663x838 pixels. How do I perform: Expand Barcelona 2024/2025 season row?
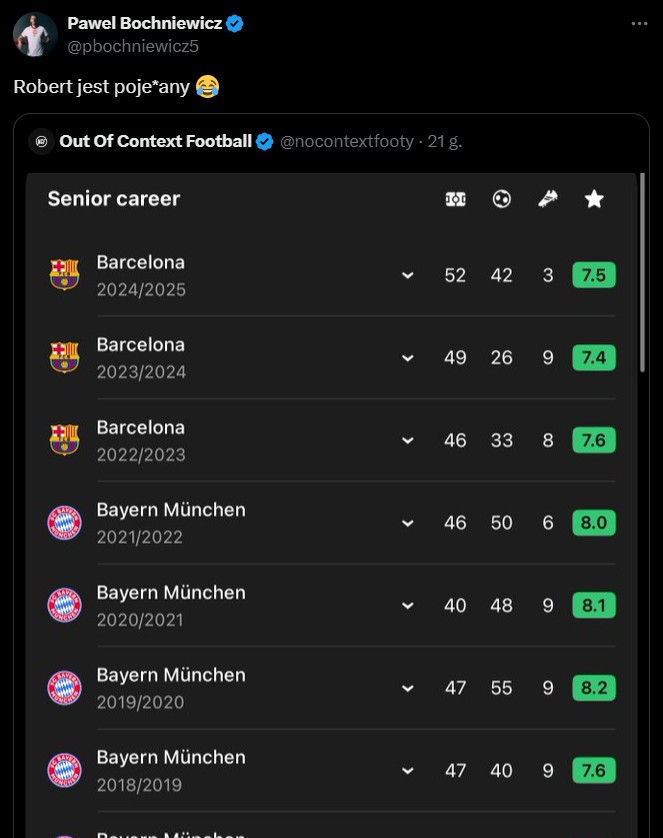pos(408,276)
